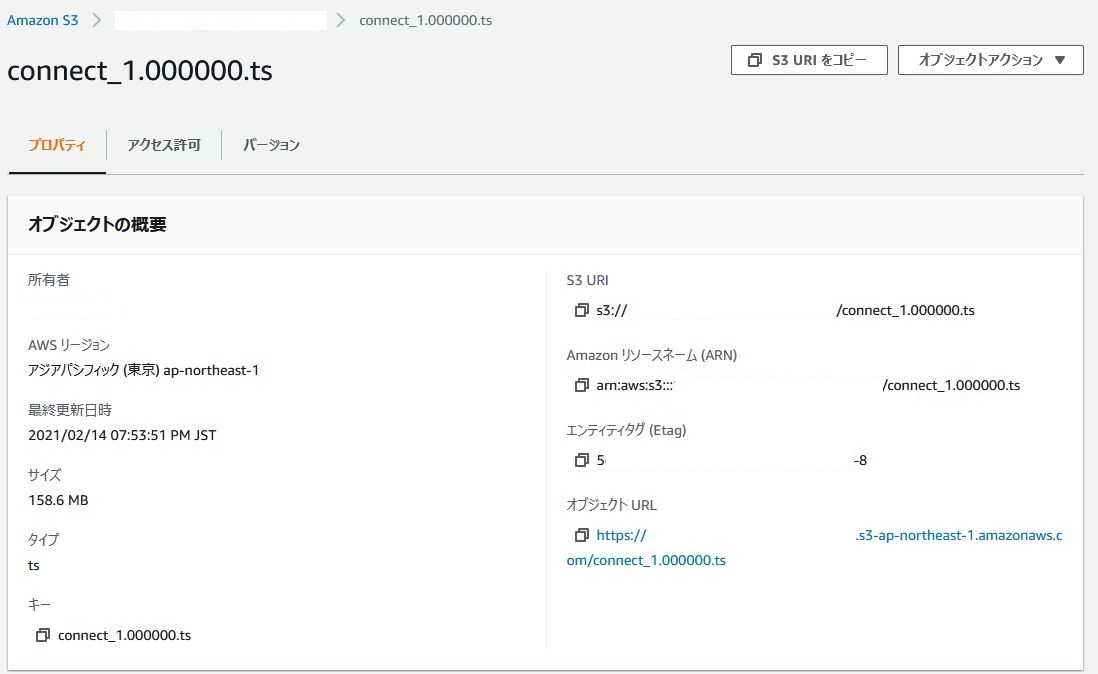This screenshot has height=674, width=1098.
Task: Copy the S3 URI with its copy icon
Action: tap(581, 310)
